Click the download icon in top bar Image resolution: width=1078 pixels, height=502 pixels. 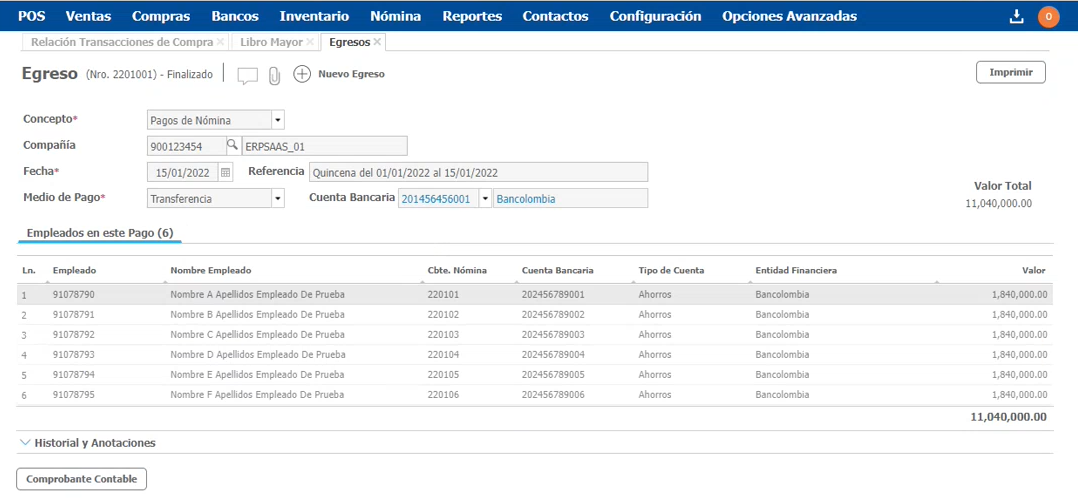[1017, 16]
